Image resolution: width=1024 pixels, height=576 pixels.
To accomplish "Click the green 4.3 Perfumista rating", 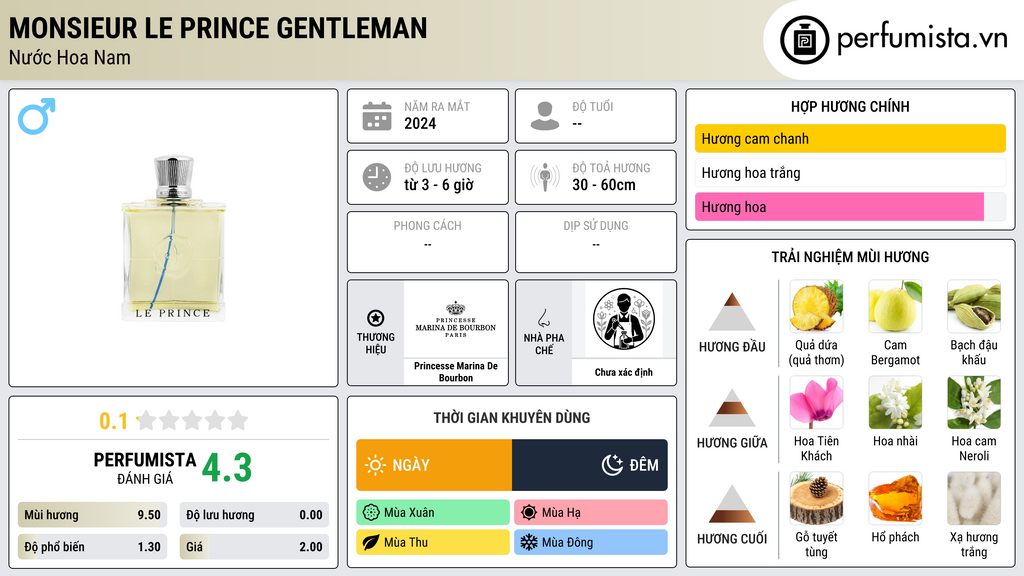I will (x=227, y=468).
